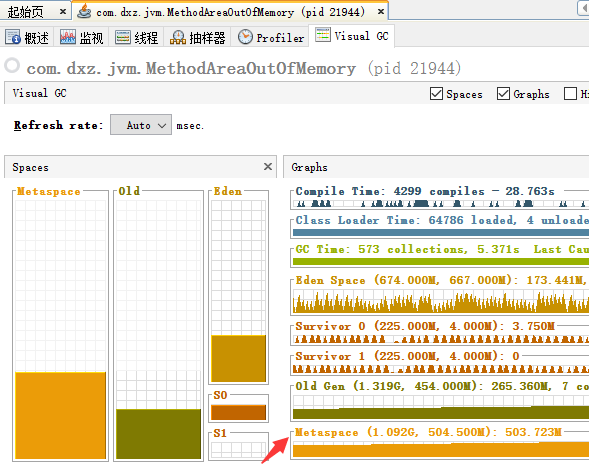Screen dimensions: 589x470
Task: Click the 概述 overview info icon
Action: [13, 37]
